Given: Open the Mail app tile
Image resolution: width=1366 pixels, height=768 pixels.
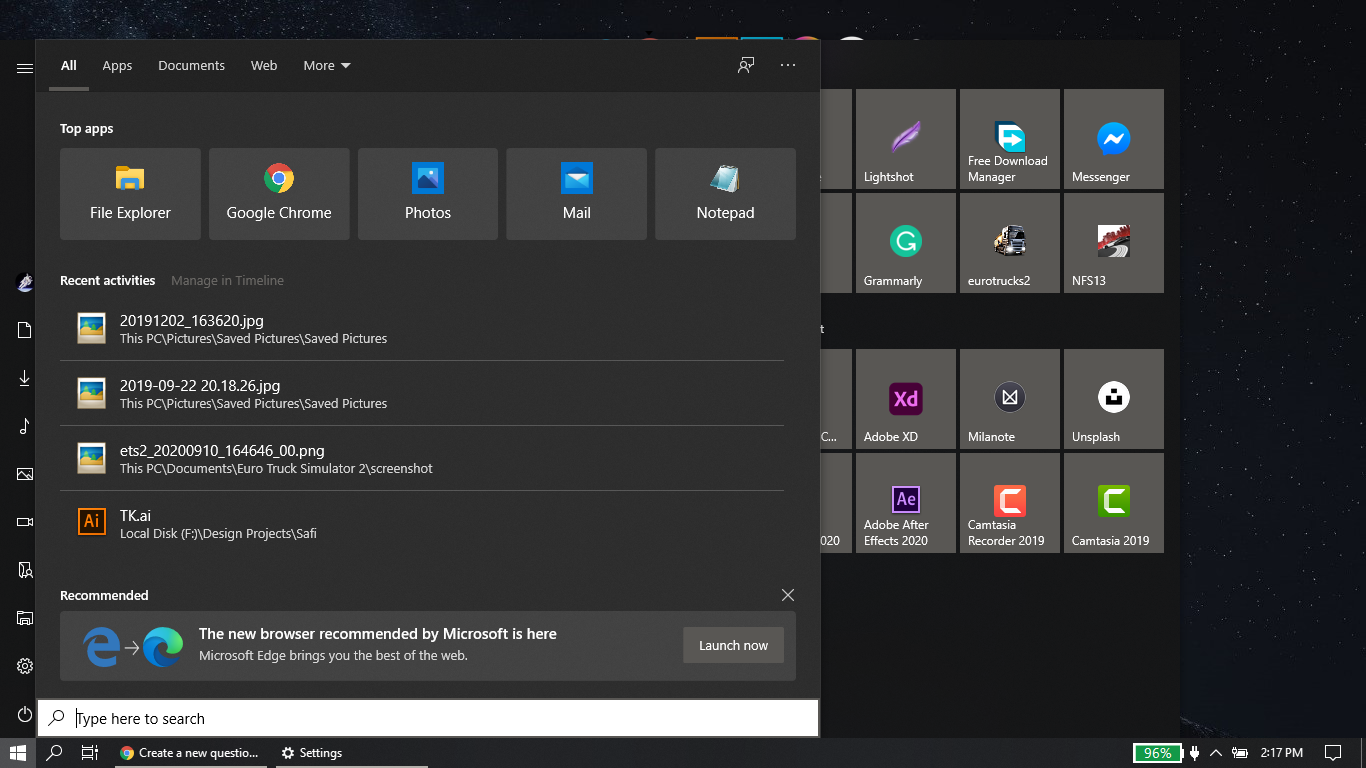Looking at the screenshot, I should coord(576,194).
